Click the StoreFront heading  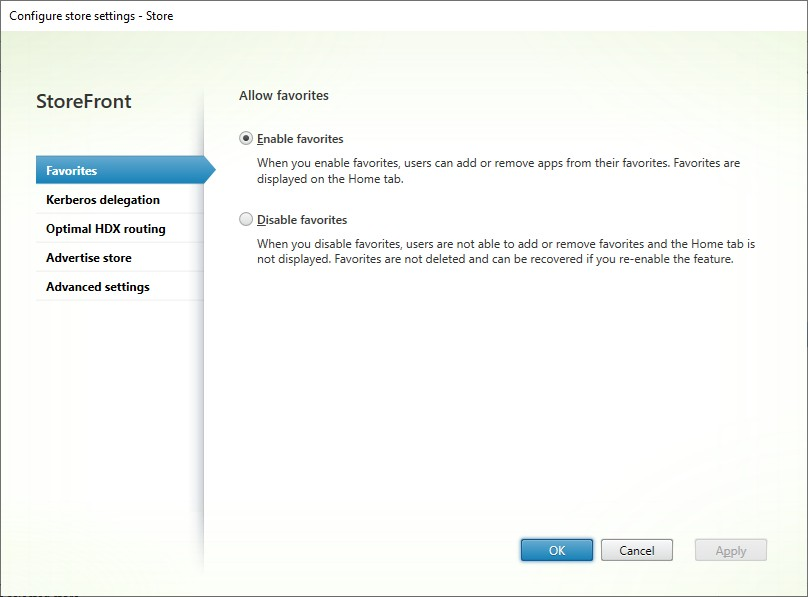click(83, 101)
